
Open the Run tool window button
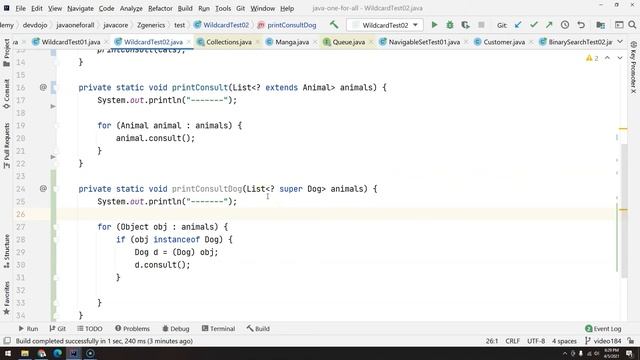point(28,329)
